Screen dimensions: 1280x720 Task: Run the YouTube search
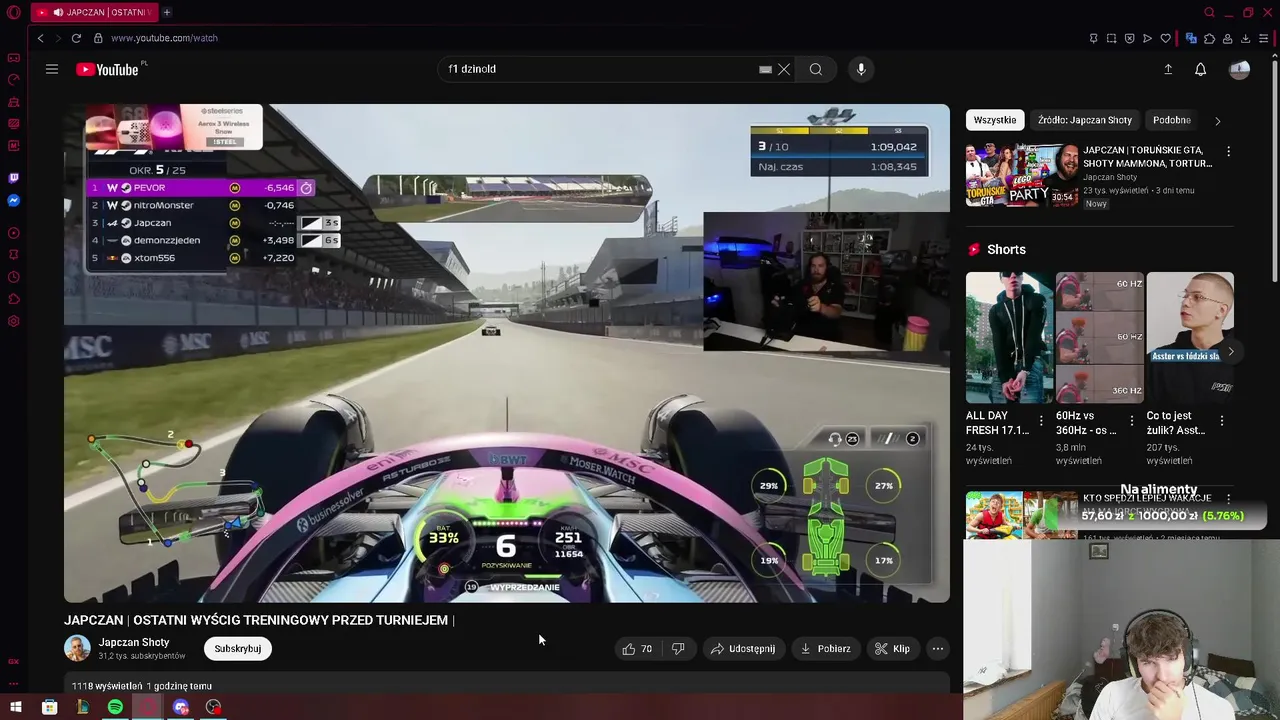(816, 69)
